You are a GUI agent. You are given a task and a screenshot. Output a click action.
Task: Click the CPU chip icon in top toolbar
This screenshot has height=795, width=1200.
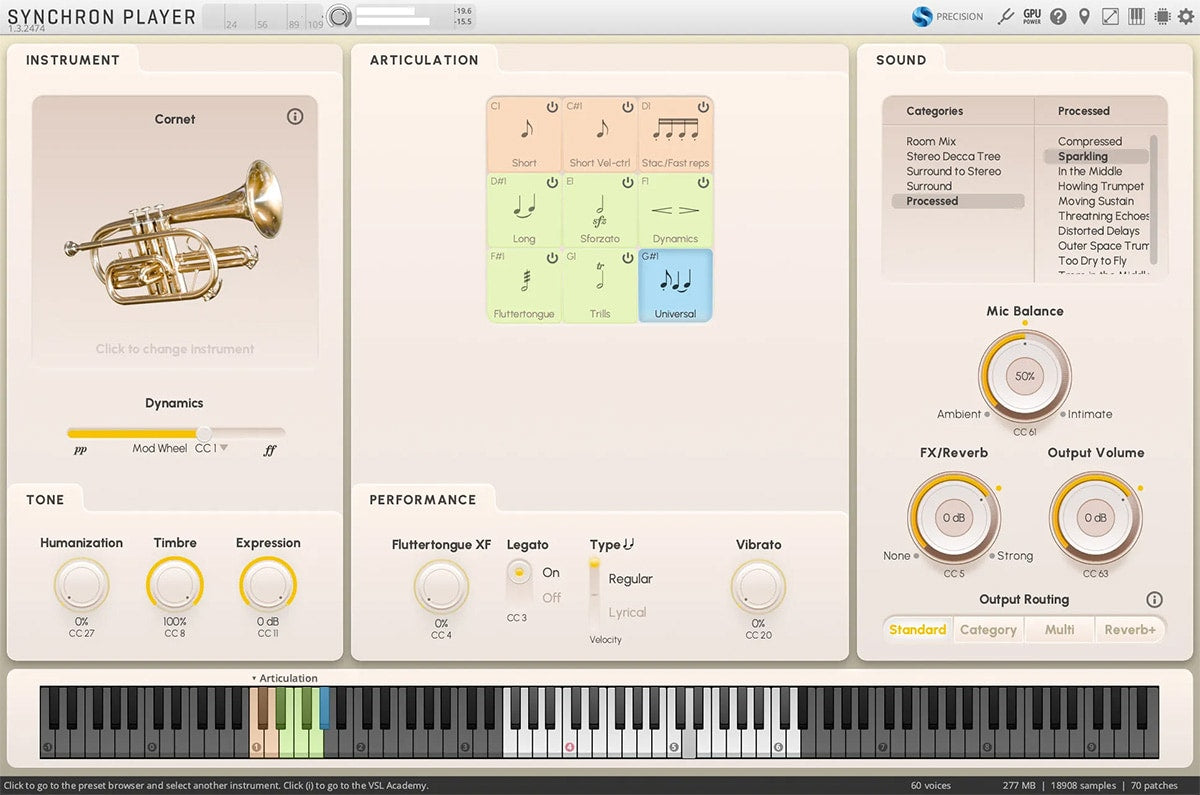[x=1162, y=16]
